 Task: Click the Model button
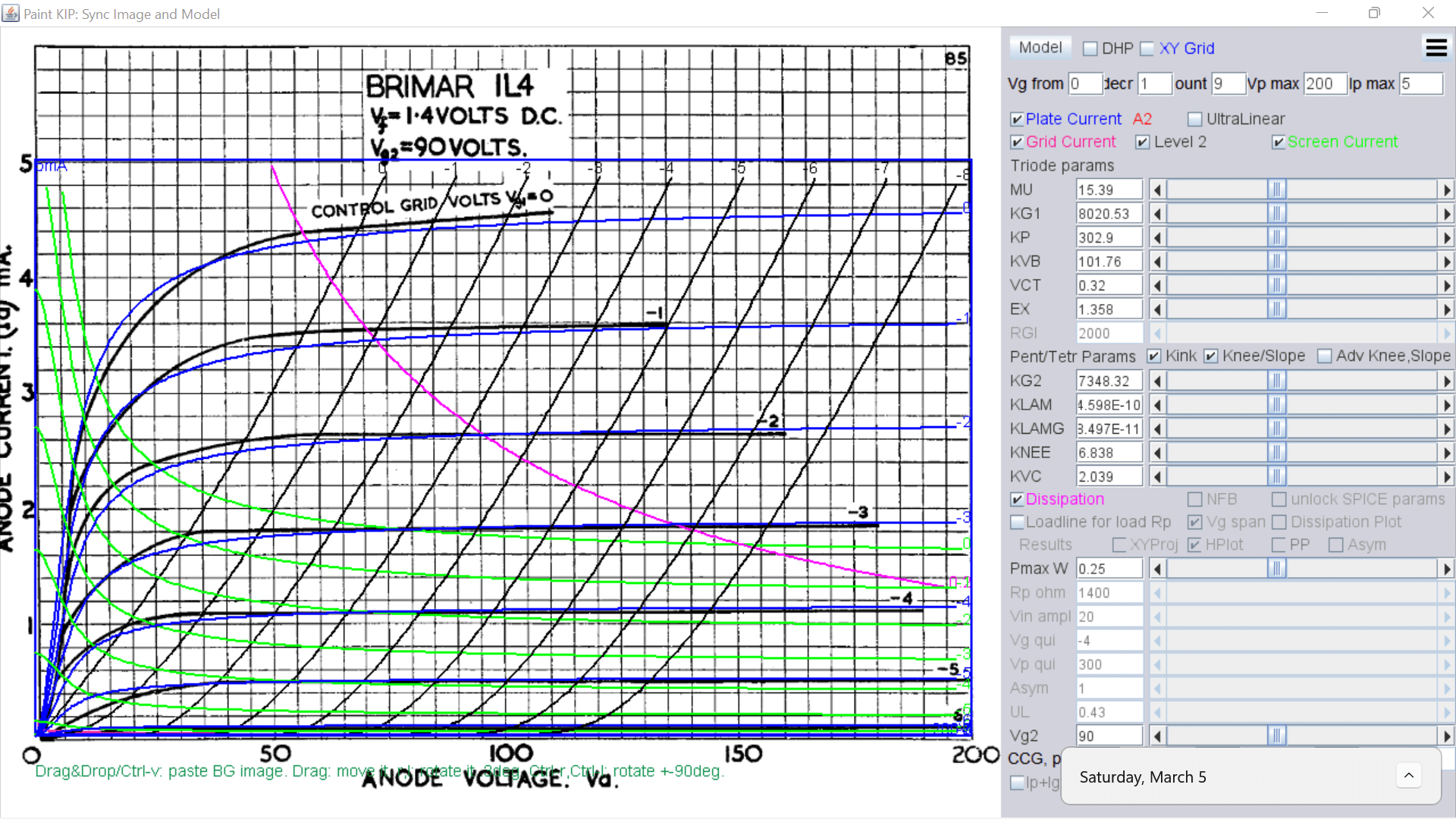(1040, 48)
